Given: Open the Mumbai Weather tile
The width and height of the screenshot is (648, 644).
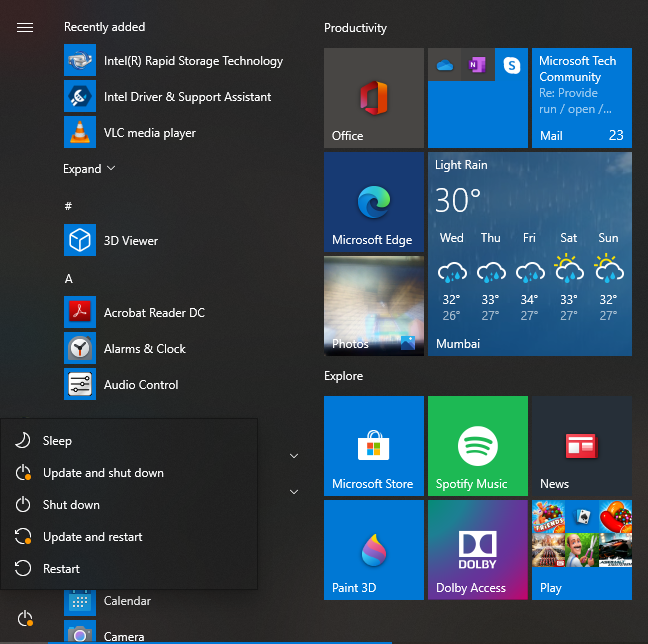Looking at the screenshot, I should coord(530,254).
